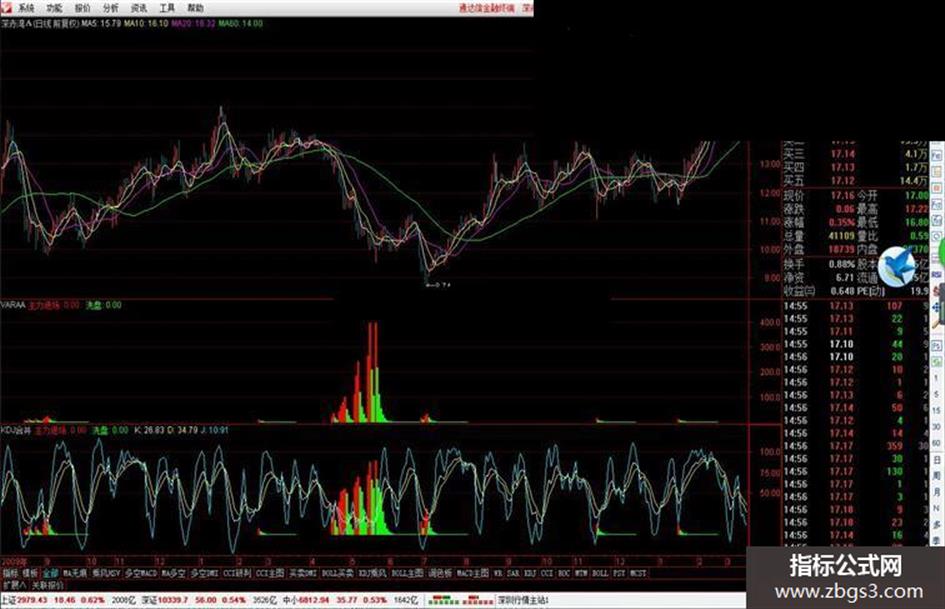Click the trade row with volume 107

[x=856, y=306]
